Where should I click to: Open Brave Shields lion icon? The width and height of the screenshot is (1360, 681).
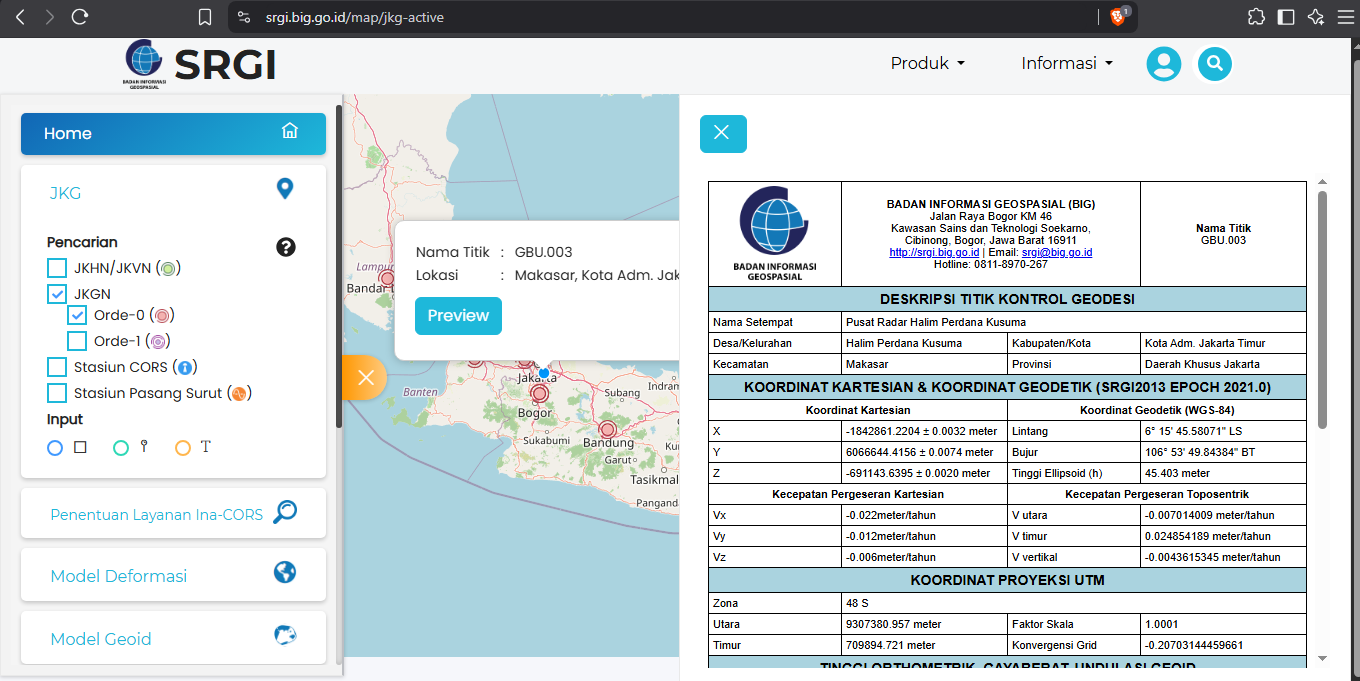(x=1119, y=16)
